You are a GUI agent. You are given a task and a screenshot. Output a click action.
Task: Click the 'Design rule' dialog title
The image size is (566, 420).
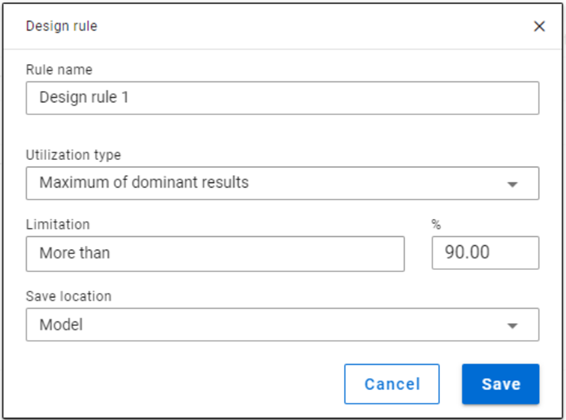coord(62,26)
